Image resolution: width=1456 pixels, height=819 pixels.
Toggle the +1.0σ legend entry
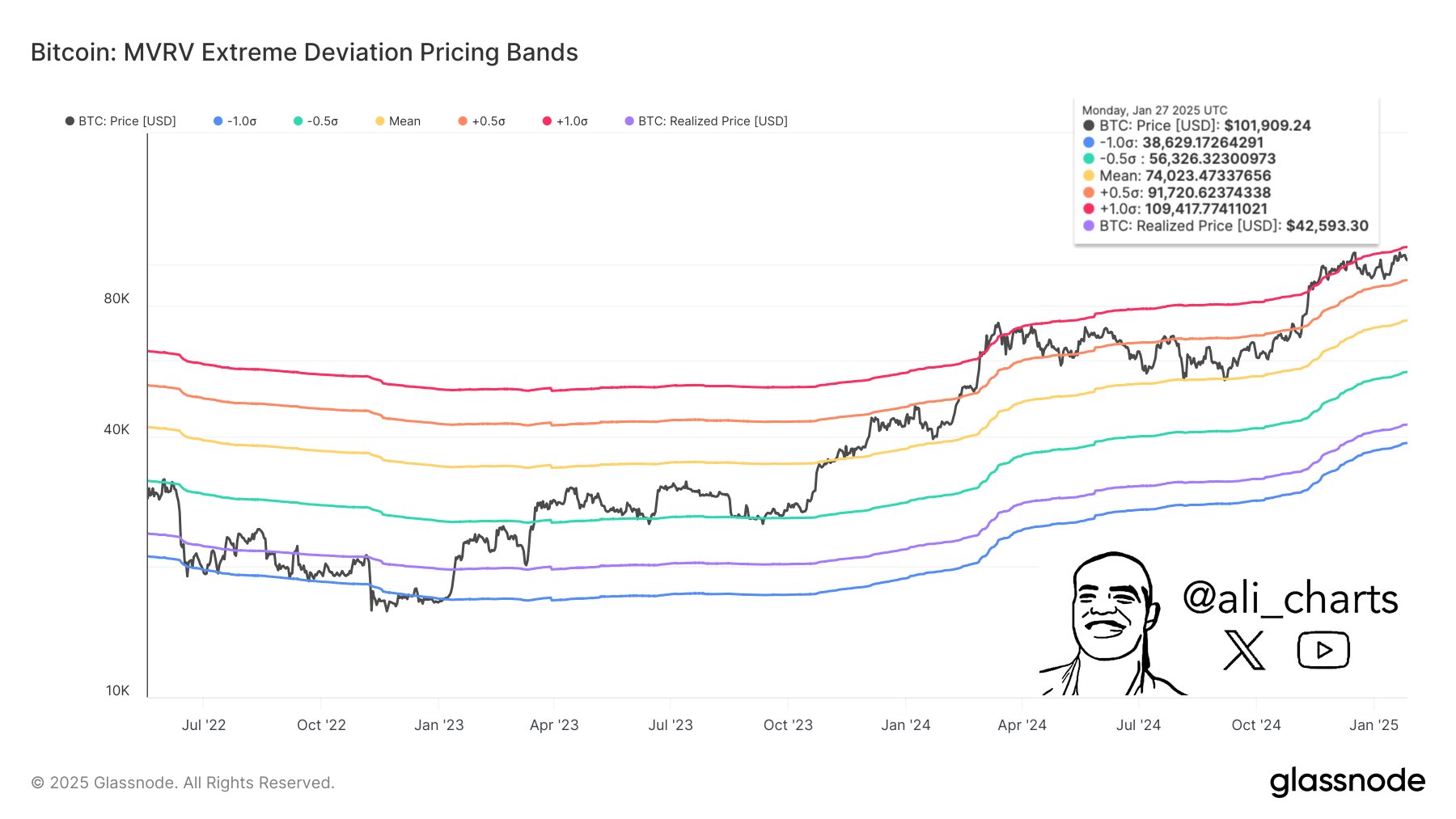(565, 121)
